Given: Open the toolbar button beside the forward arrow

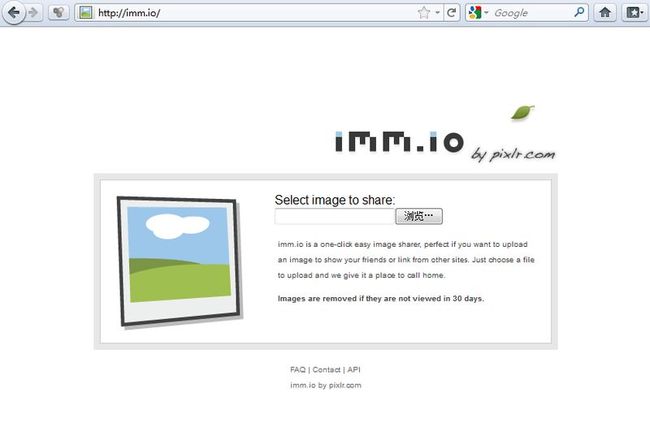Looking at the screenshot, I should click(59, 13).
